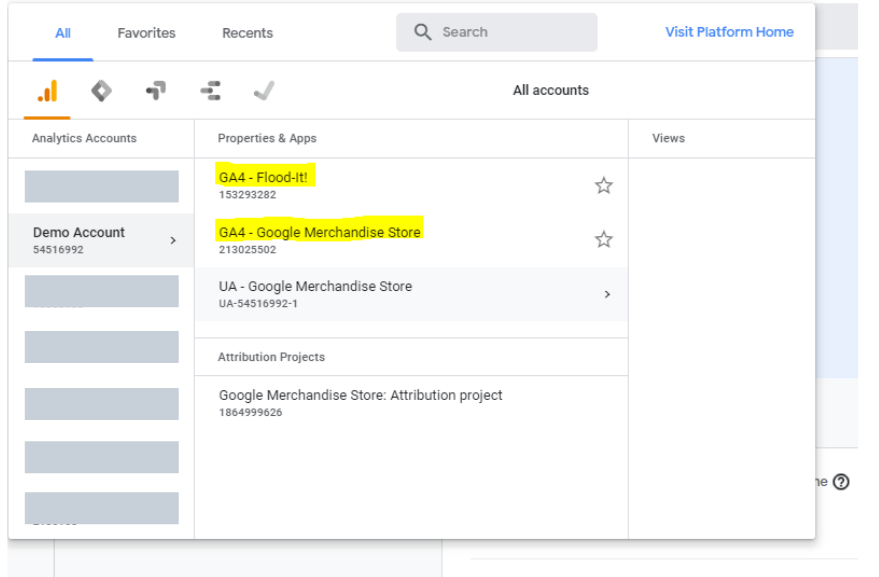
Task: Select the Google Surveys checkmark icon
Action: pos(264,90)
